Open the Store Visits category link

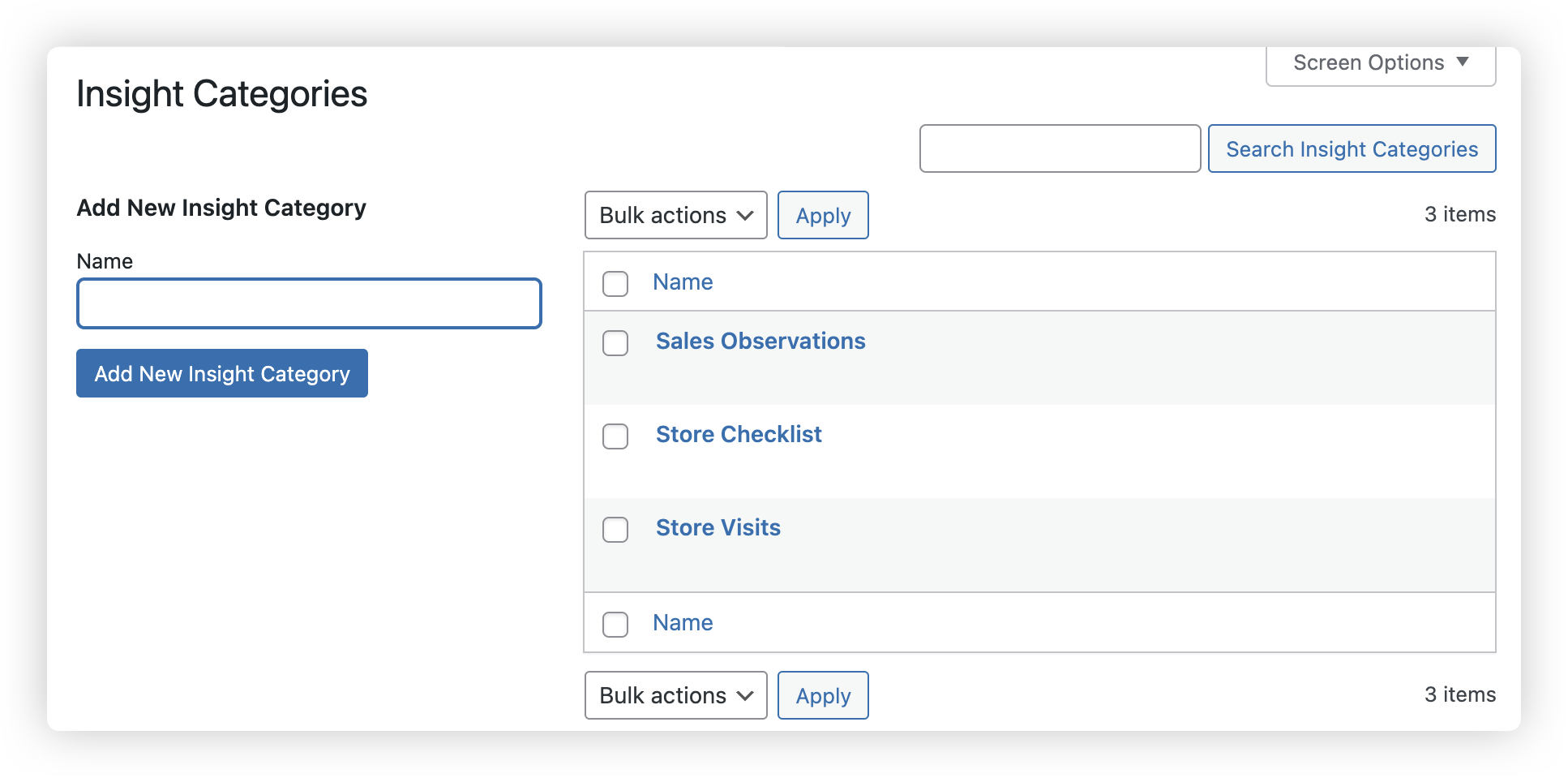tap(718, 528)
